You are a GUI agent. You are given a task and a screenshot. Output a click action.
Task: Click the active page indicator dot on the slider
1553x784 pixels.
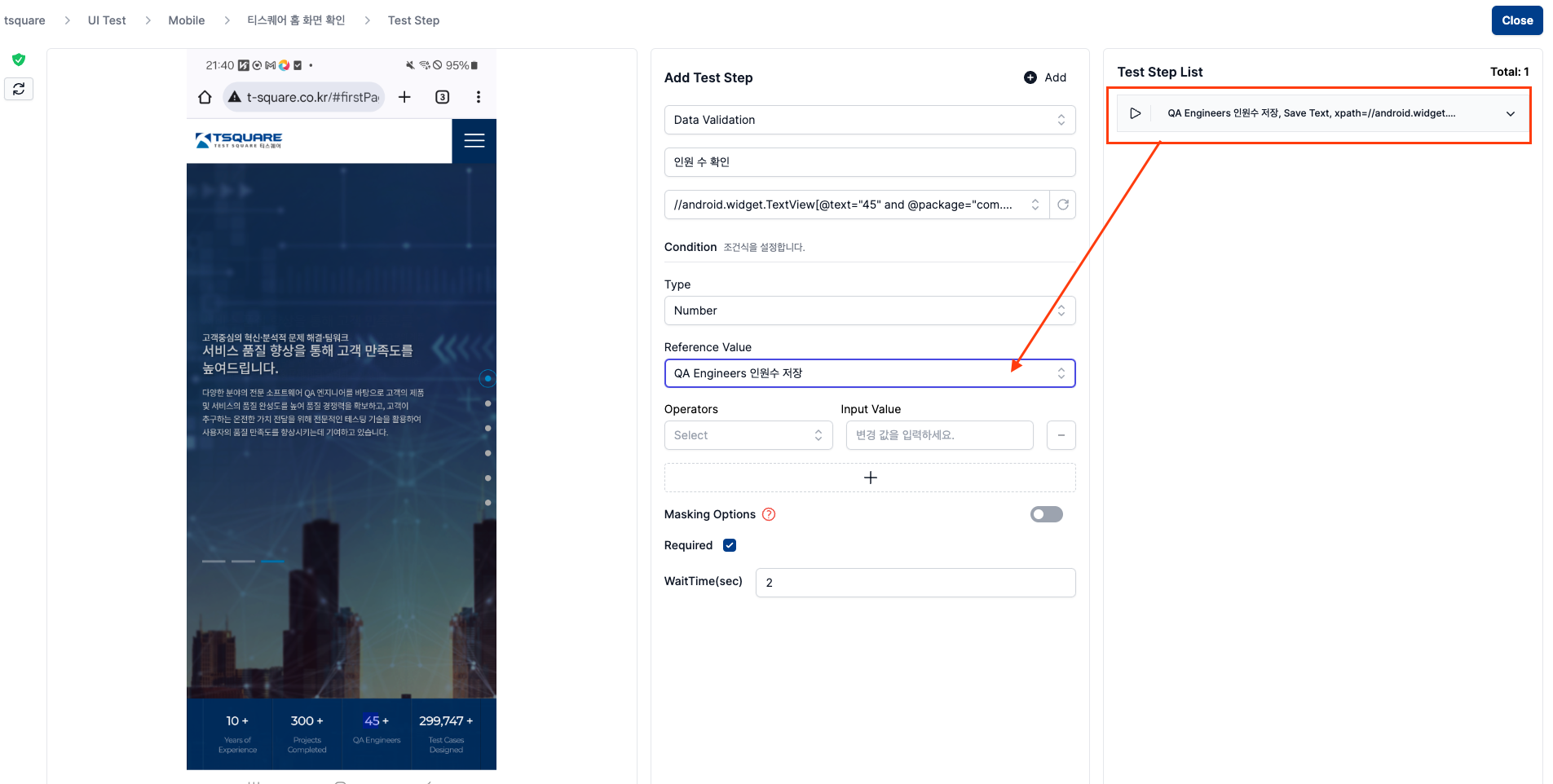coord(488,378)
